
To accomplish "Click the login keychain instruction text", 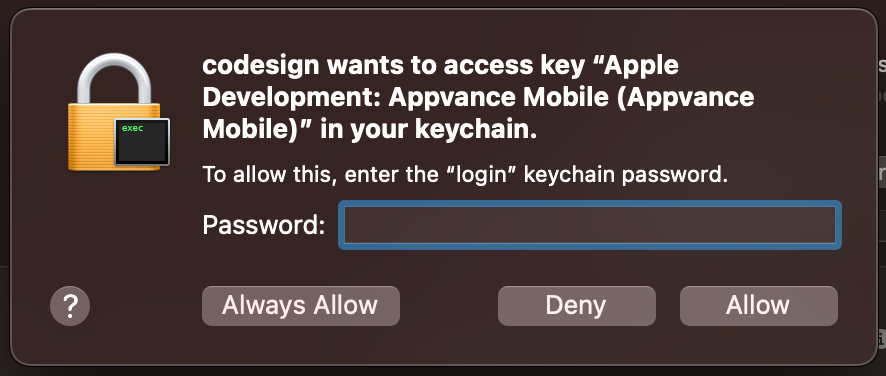I will (x=465, y=175).
